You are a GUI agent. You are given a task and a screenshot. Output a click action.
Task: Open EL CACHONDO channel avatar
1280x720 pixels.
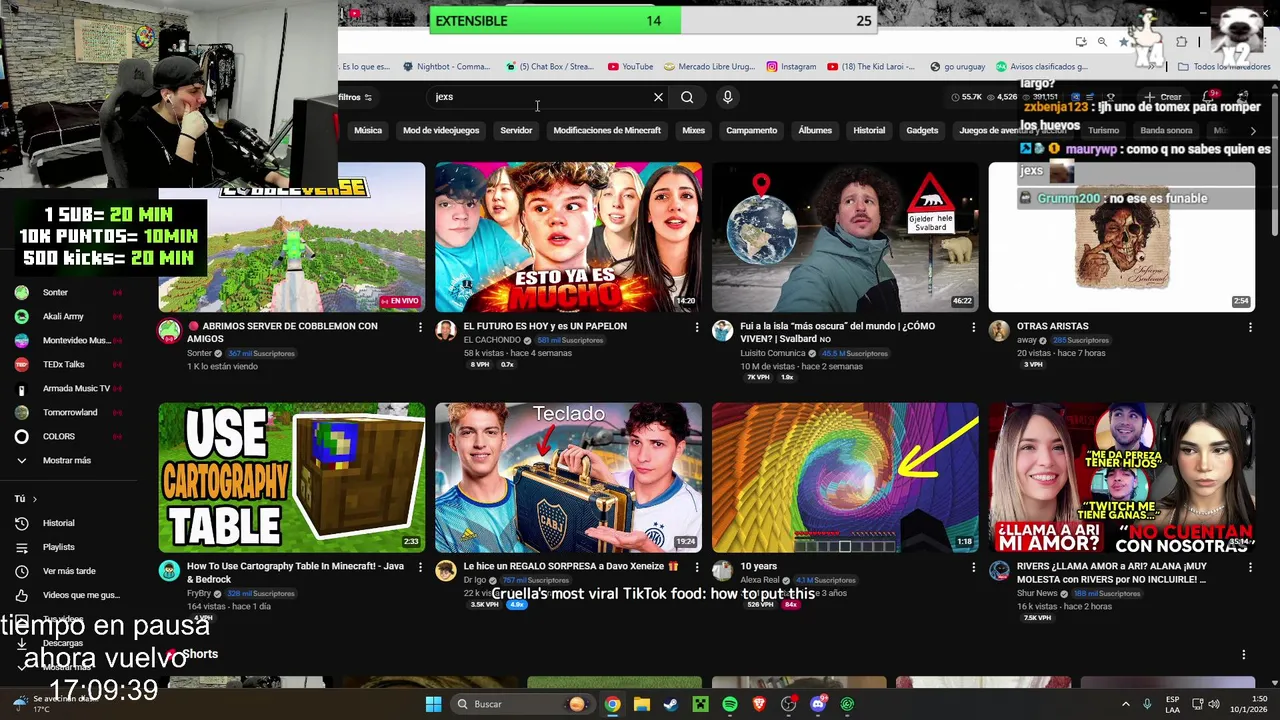[446, 331]
